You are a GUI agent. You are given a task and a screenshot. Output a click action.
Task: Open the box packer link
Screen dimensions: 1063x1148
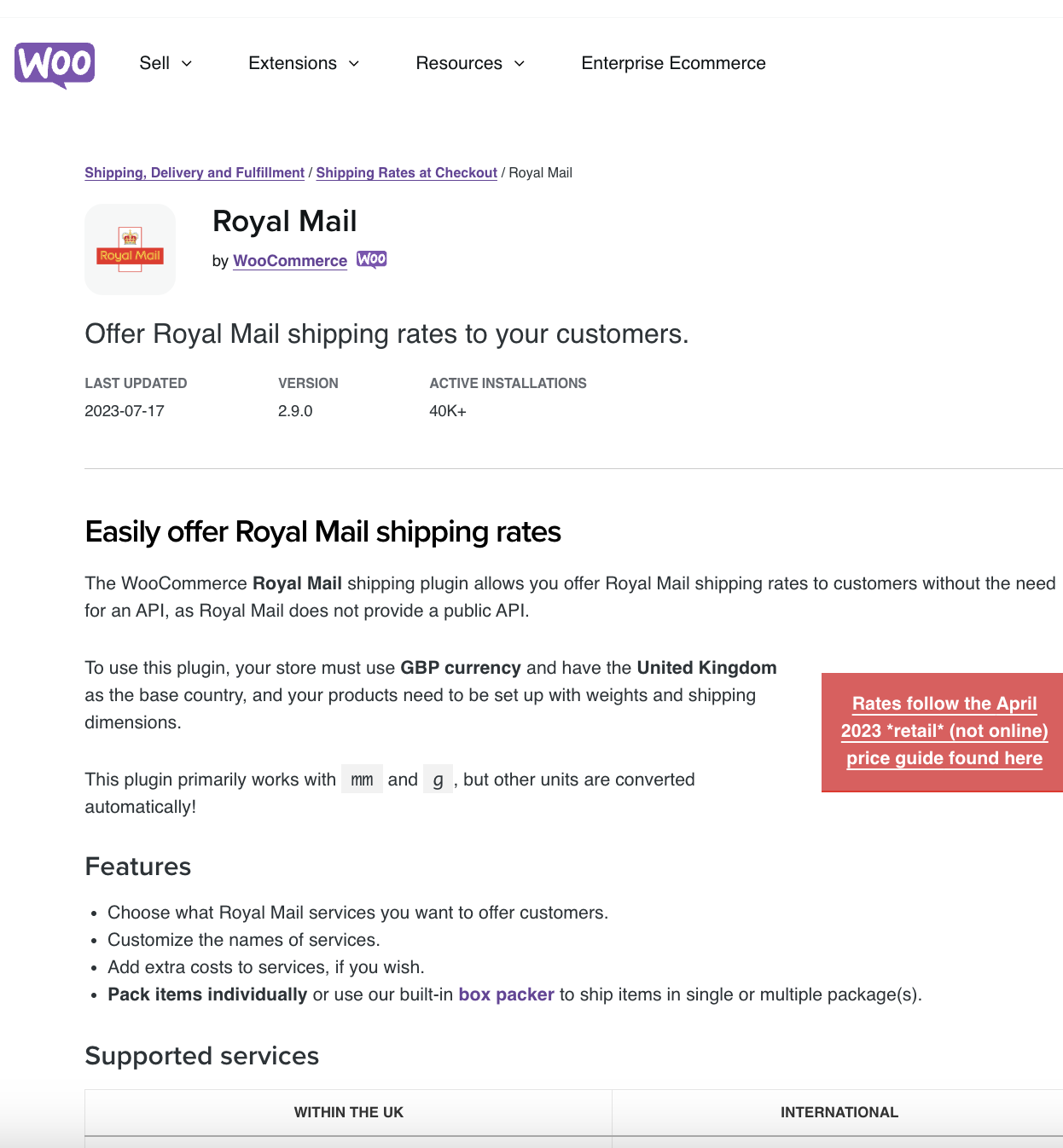point(506,994)
